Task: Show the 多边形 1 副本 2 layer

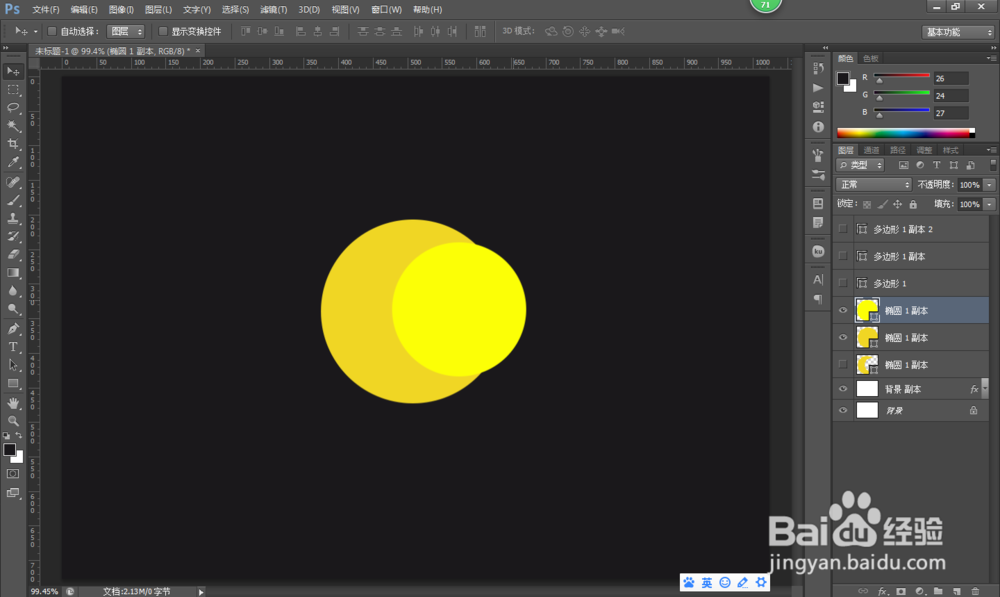Action: pos(843,229)
